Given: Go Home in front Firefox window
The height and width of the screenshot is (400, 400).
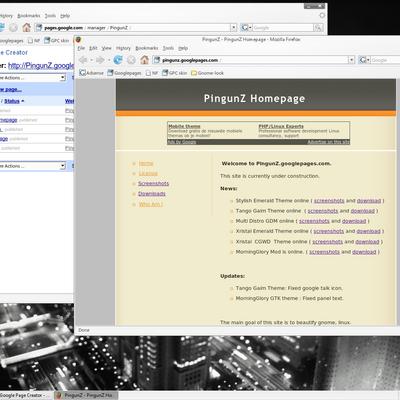Looking at the screenshot, I should coord(144,60).
